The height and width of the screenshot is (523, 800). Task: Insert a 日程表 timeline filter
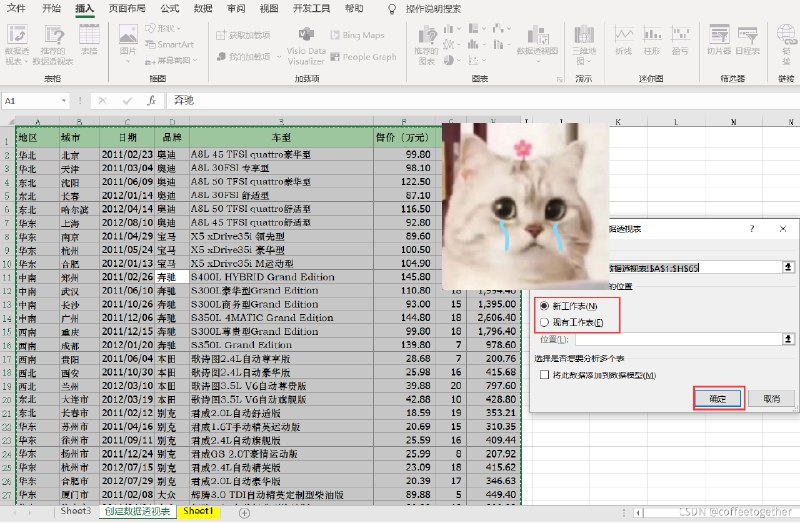pos(747,40)
